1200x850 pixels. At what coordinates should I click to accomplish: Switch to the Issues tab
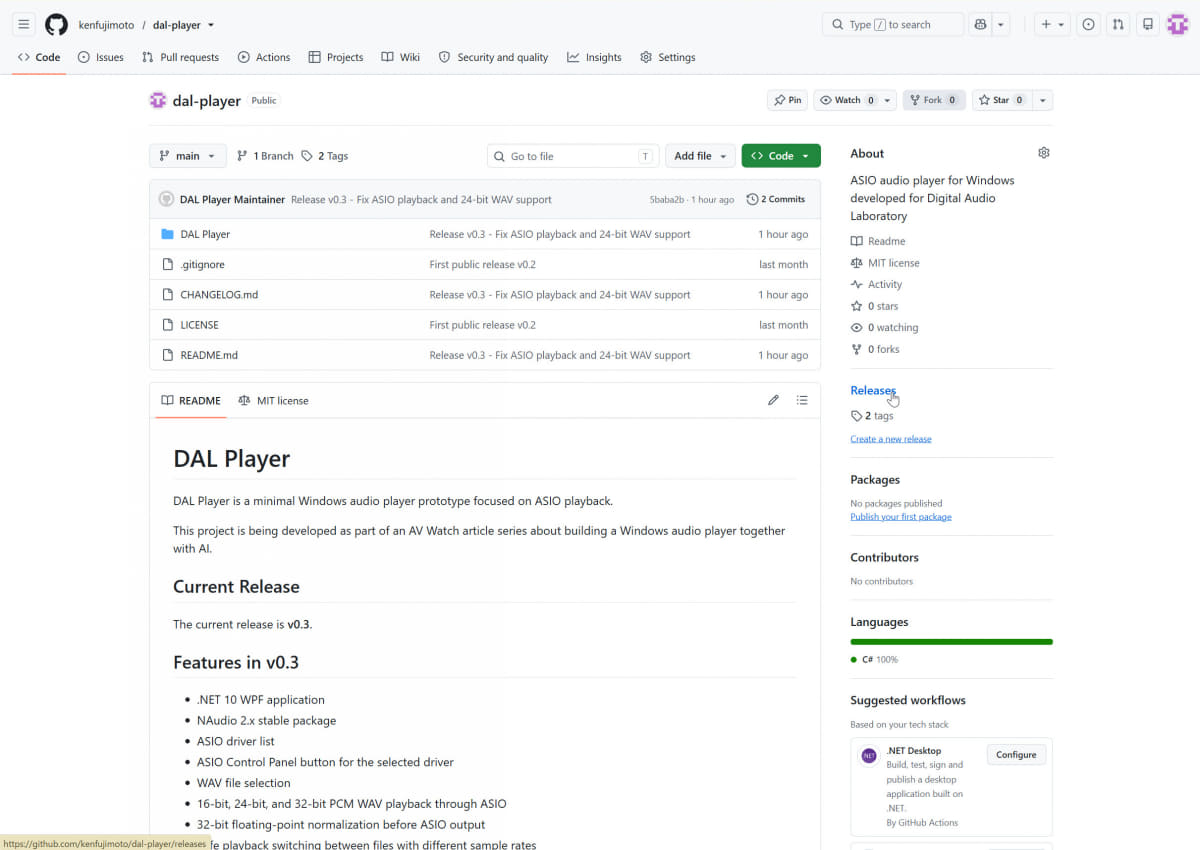(100, 57)
